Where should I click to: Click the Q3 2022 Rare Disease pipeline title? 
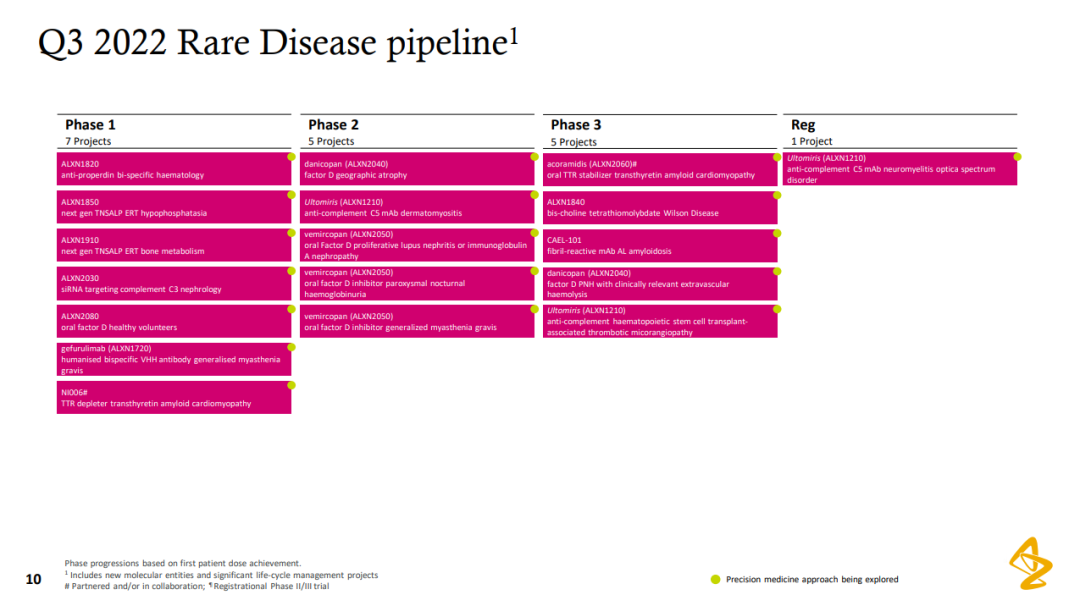[x=278, y=43]
